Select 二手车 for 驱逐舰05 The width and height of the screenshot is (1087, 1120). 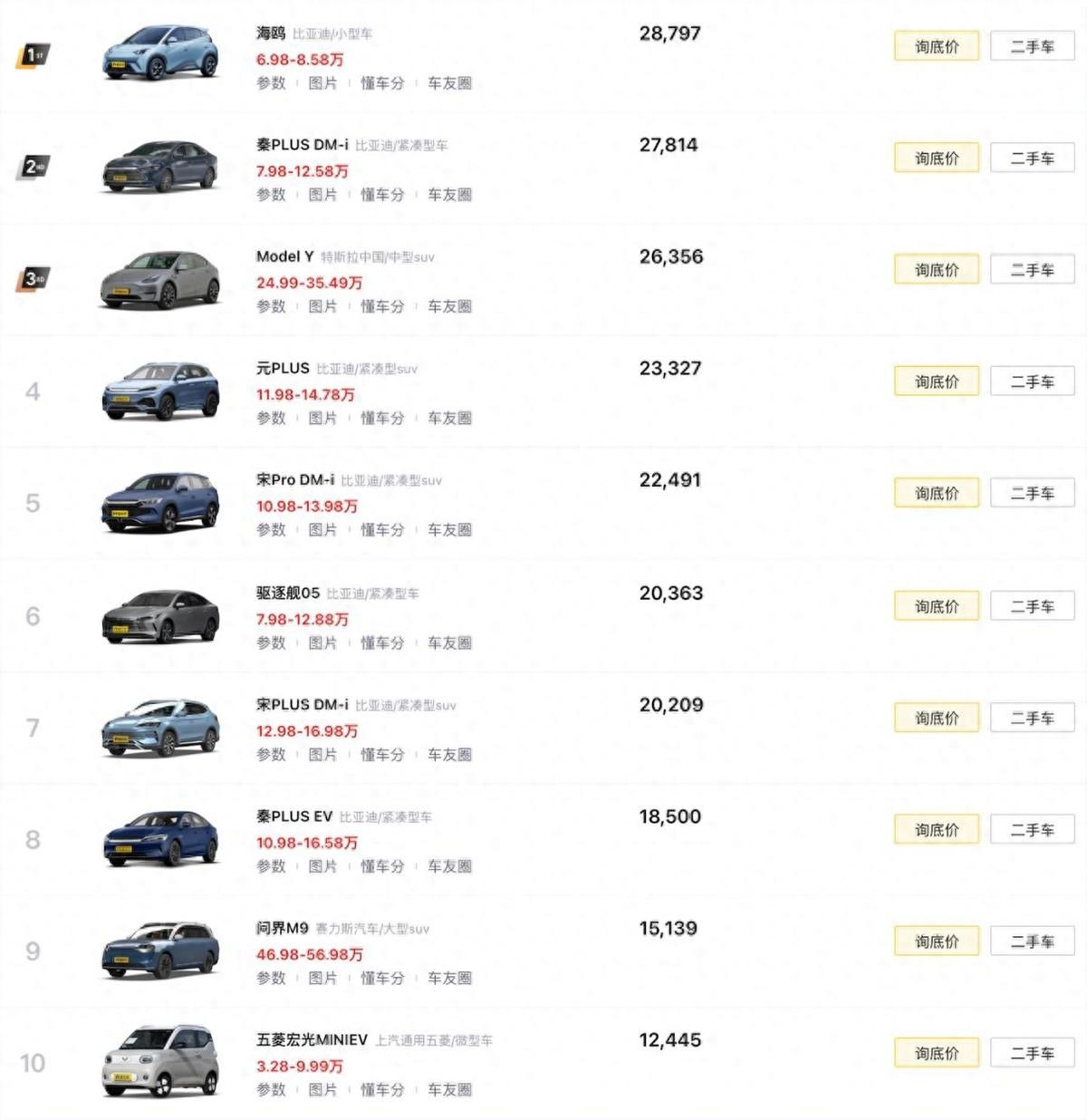1032,606
